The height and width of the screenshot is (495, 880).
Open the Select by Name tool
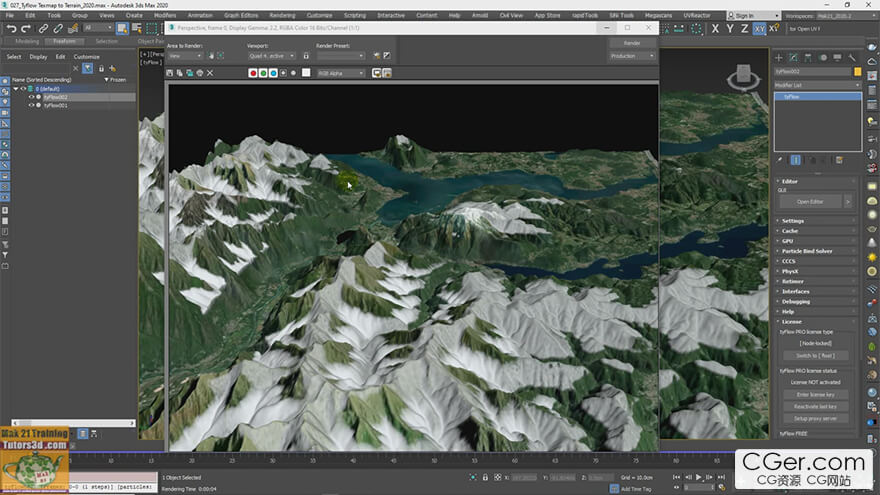[x=136, y=28]
